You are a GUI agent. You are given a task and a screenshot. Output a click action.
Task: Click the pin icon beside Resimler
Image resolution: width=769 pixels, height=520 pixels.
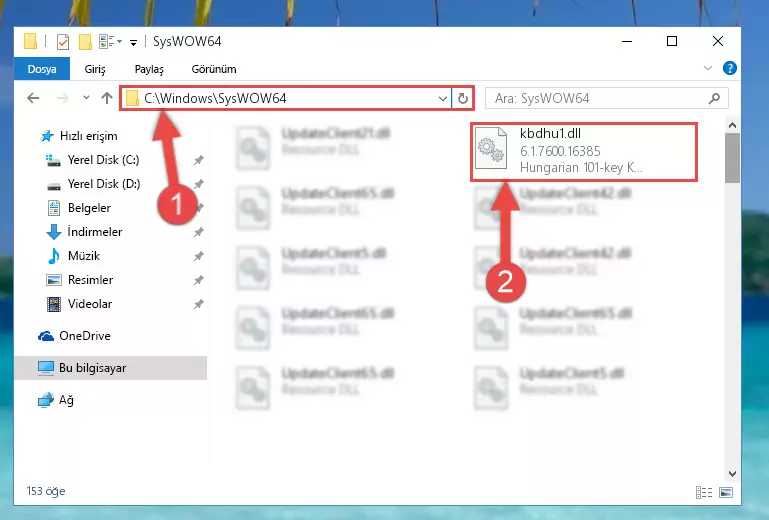(x=198, y=280)
